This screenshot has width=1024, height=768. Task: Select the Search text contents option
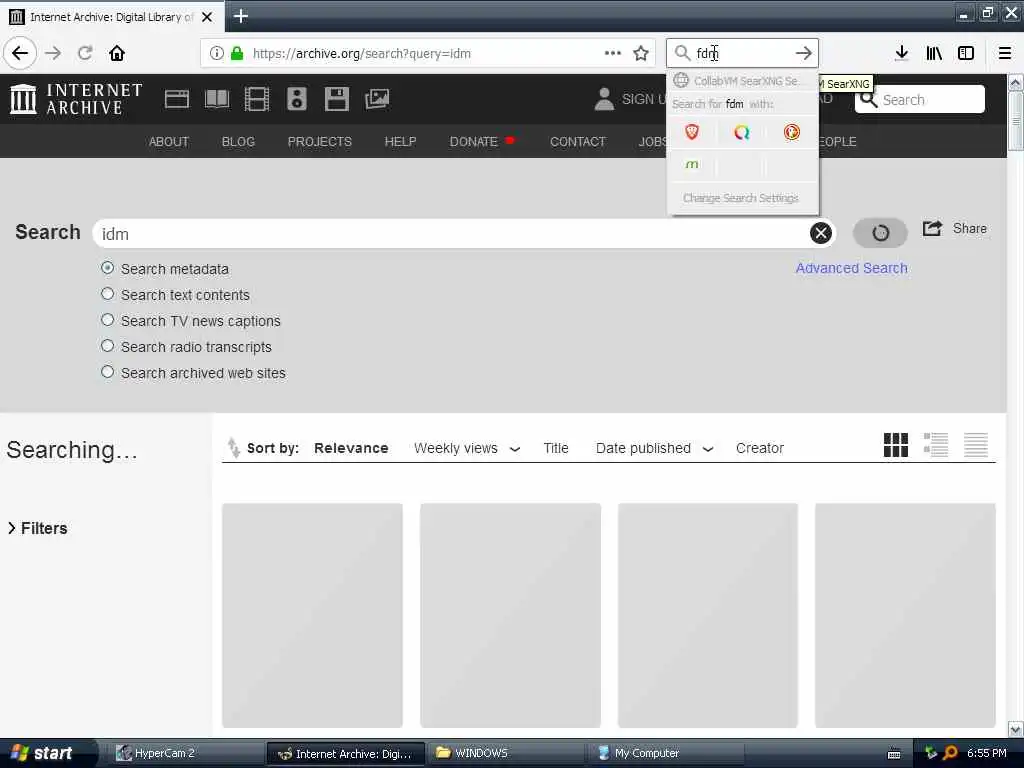click(108, 294)
